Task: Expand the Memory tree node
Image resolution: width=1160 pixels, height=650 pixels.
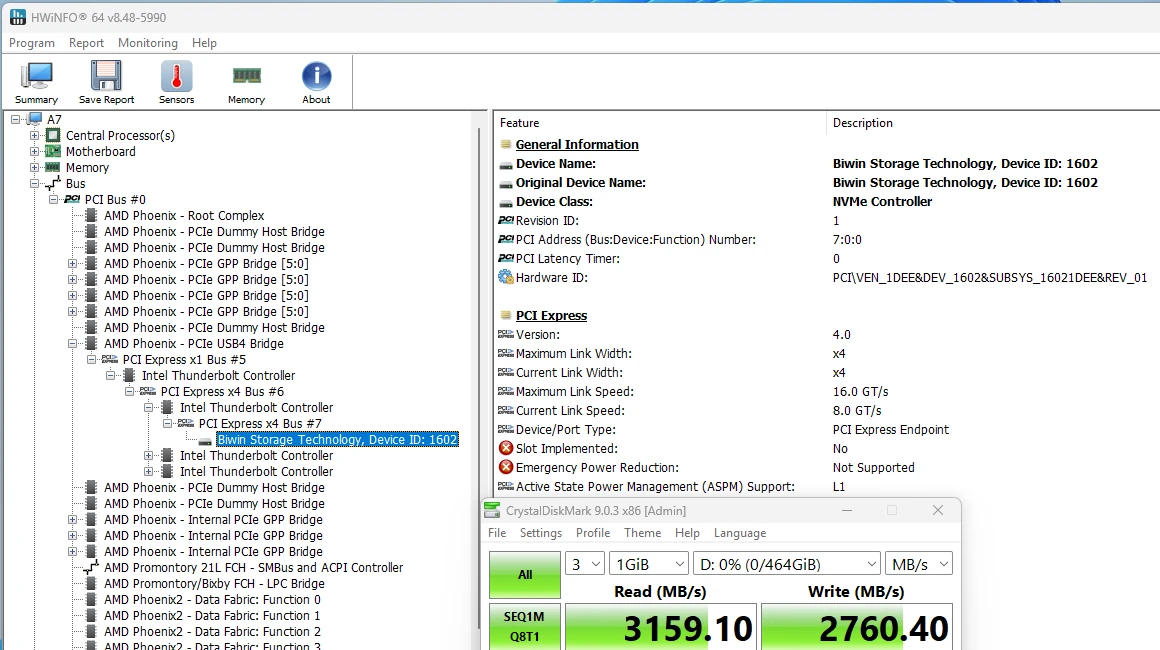Action: pos(34,167)
